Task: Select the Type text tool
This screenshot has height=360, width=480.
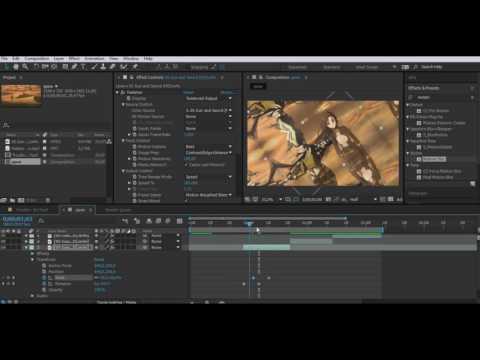Action: click(83, 67)
